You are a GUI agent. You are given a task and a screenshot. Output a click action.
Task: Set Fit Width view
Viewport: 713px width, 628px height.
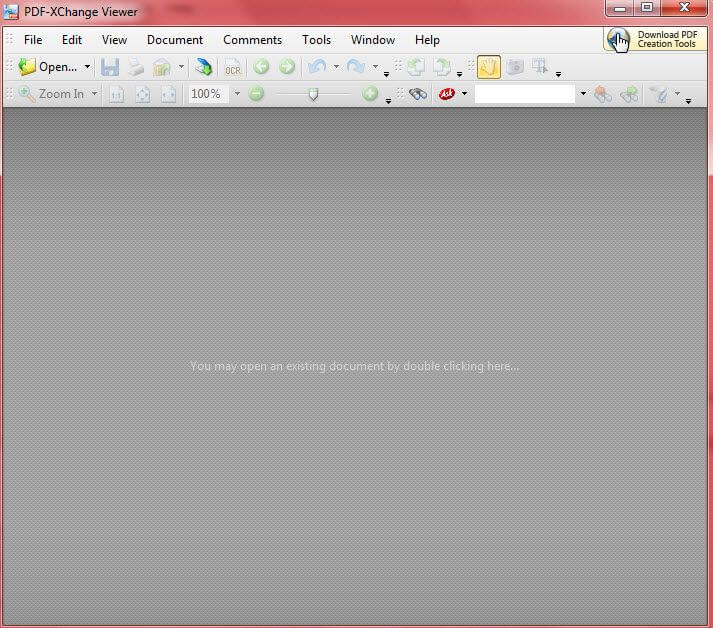pyautogui.click(x=168, y=94)
